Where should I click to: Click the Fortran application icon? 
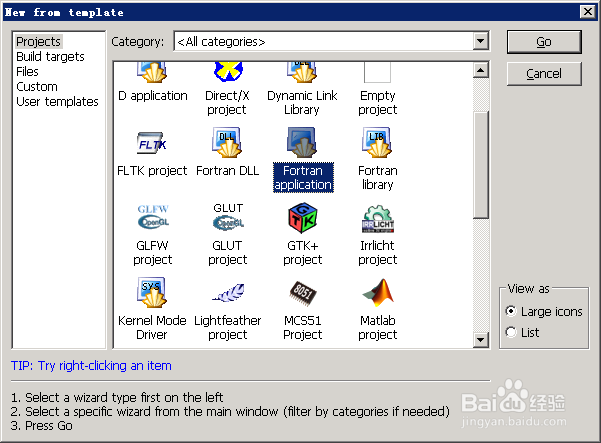(x=302, y=143)
